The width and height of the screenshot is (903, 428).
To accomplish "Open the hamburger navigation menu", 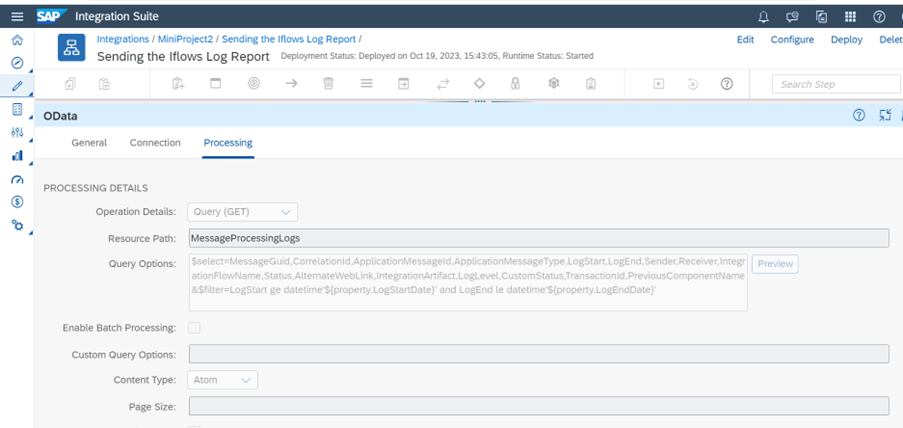I will (x=17, y=17).
